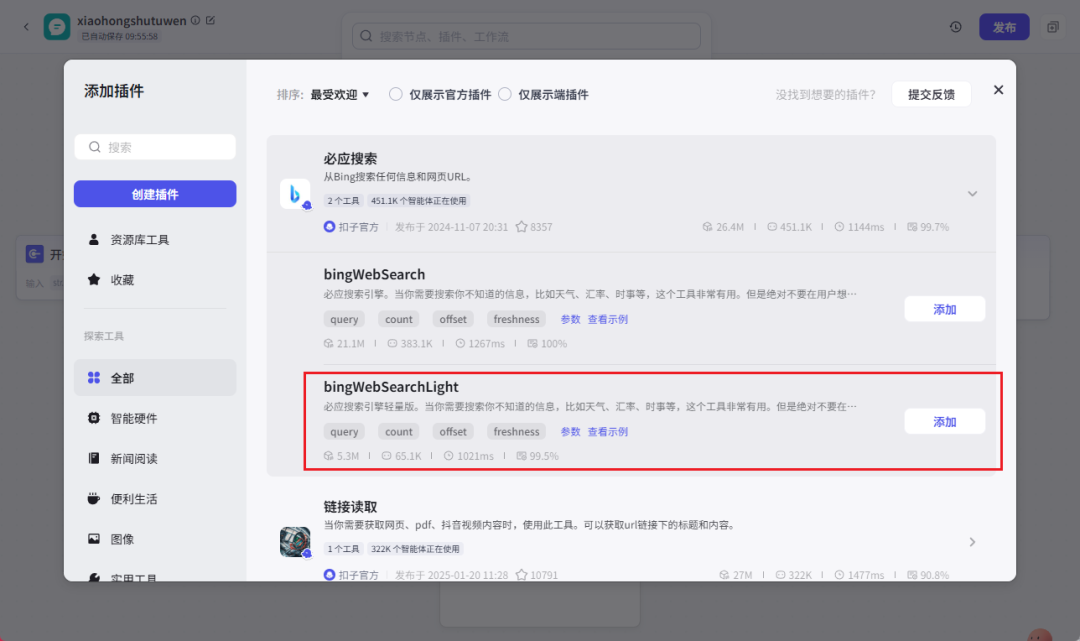Add the bingWebSearchLight tool
Viewport: 1080px width, 641px height.
944,421
